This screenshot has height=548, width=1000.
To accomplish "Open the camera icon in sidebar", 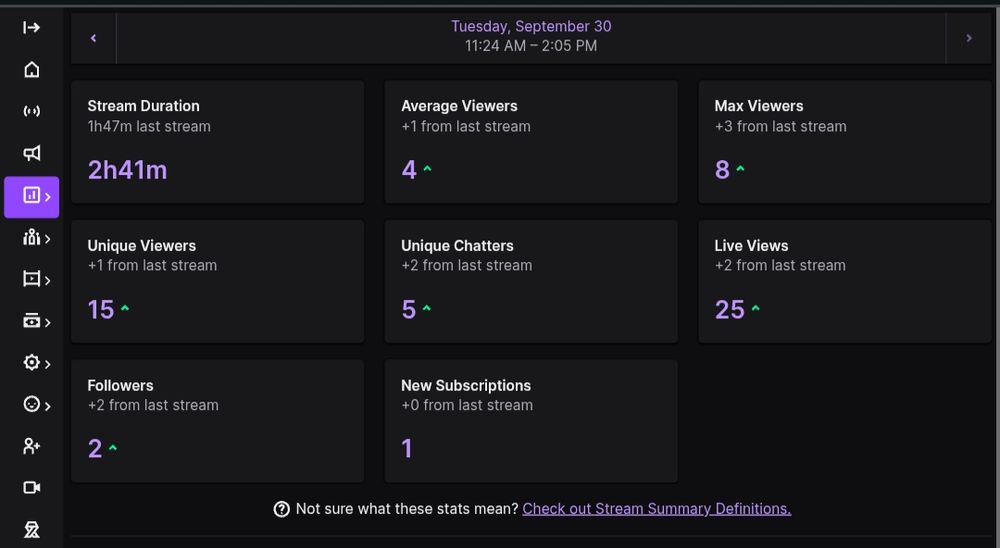I will coord(31,488).
